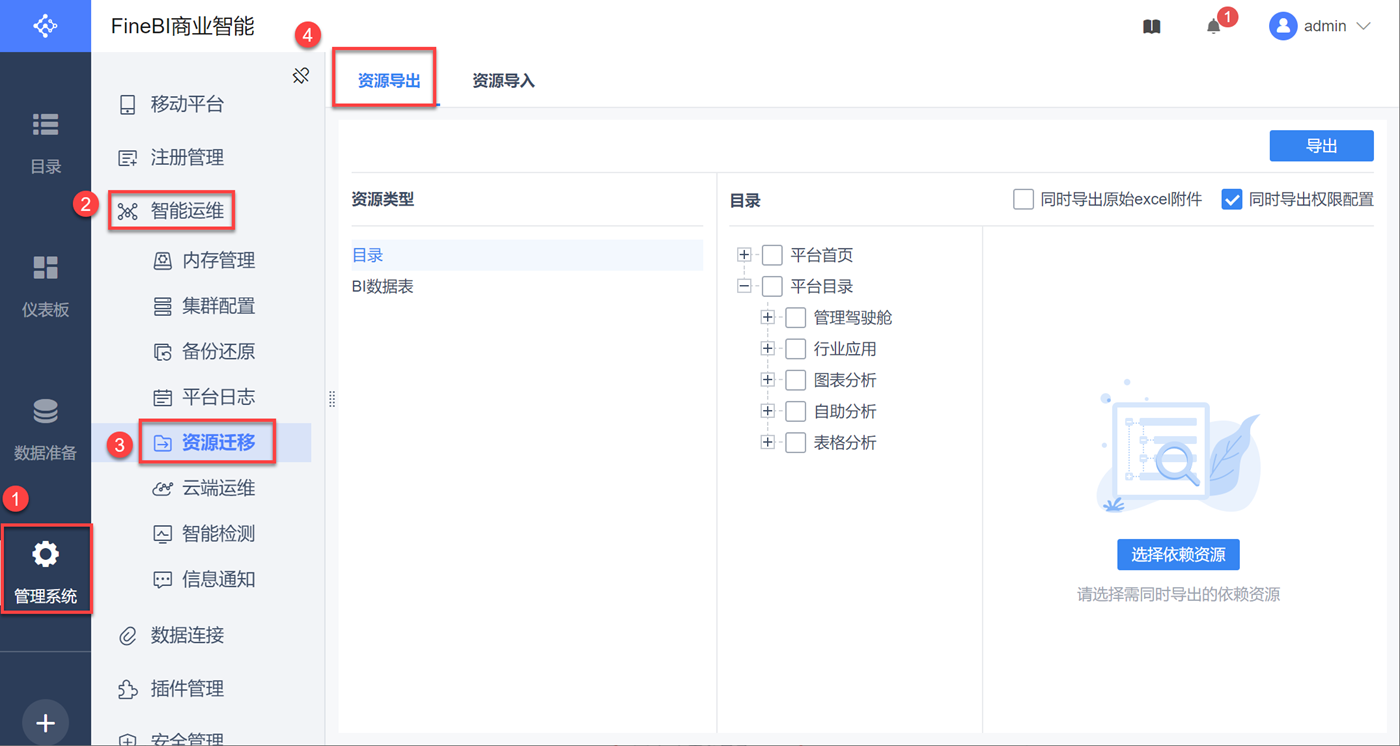This screenshot has height=746, width=1400.
Task: Enable 同时导出原始excel附件 checkbox
Action: click(x=1023, y=199)
